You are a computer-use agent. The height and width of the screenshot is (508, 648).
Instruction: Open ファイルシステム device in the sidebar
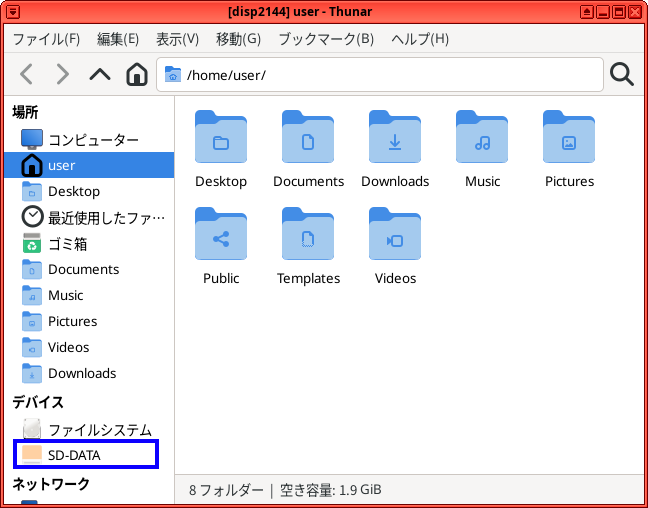point(89,429)
